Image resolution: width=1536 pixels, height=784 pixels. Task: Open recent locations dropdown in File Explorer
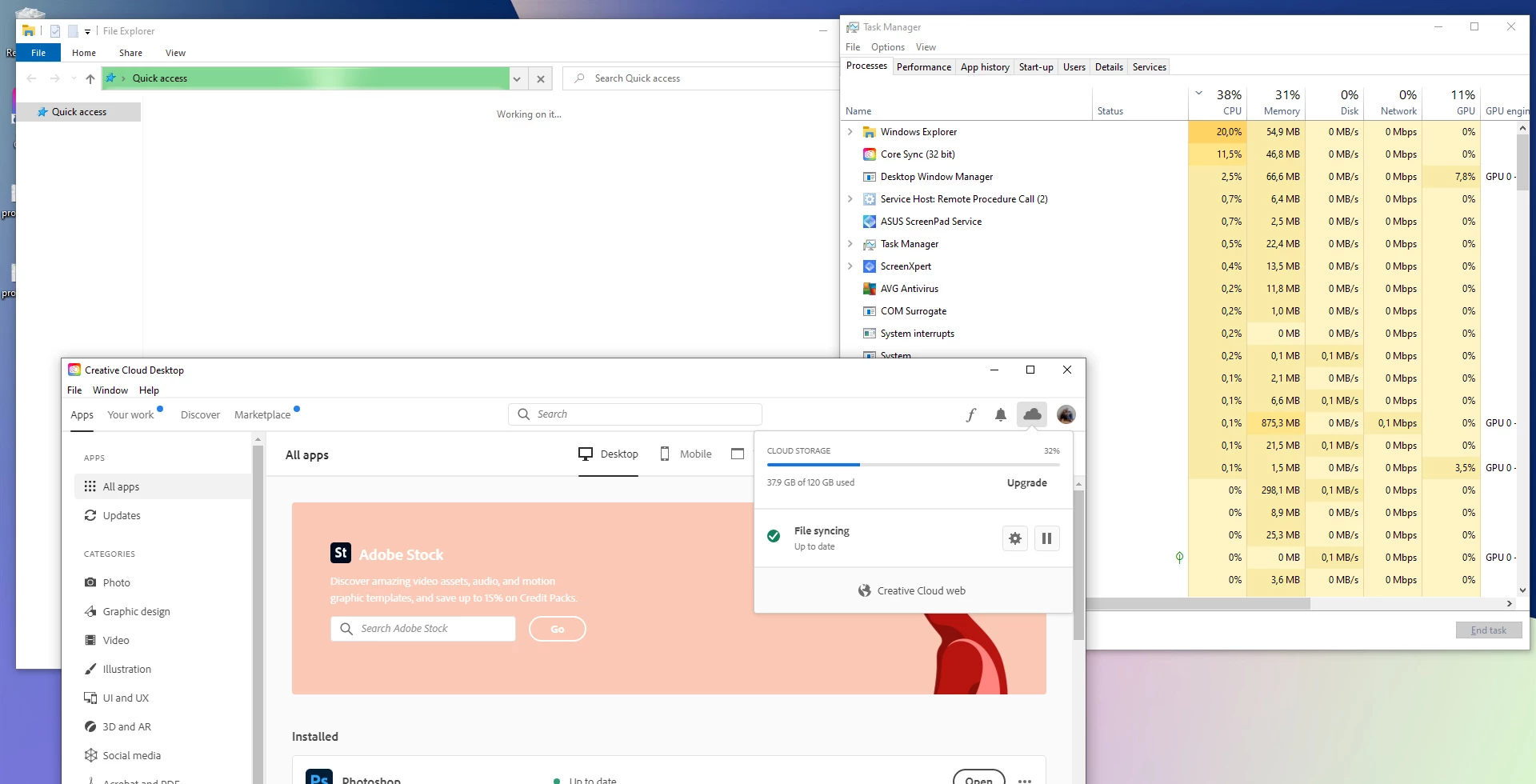74,78
